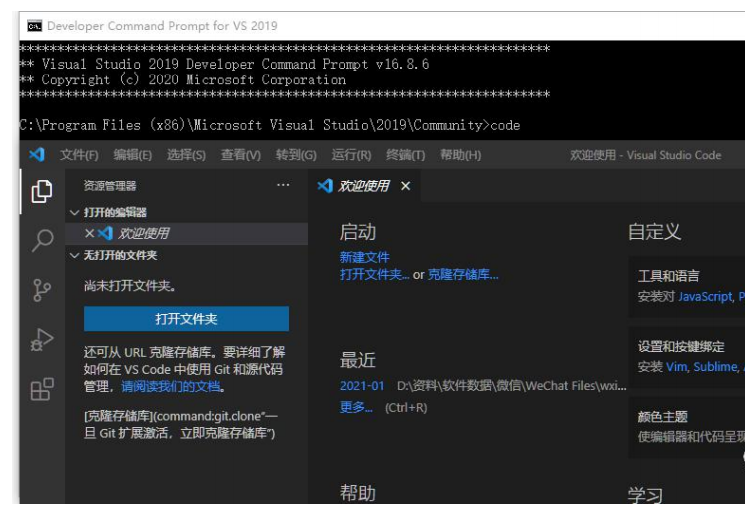Viewport: 745px width, 517px height.
Task: Open the 选择(S) menu
Action: (x=186, y=155)
